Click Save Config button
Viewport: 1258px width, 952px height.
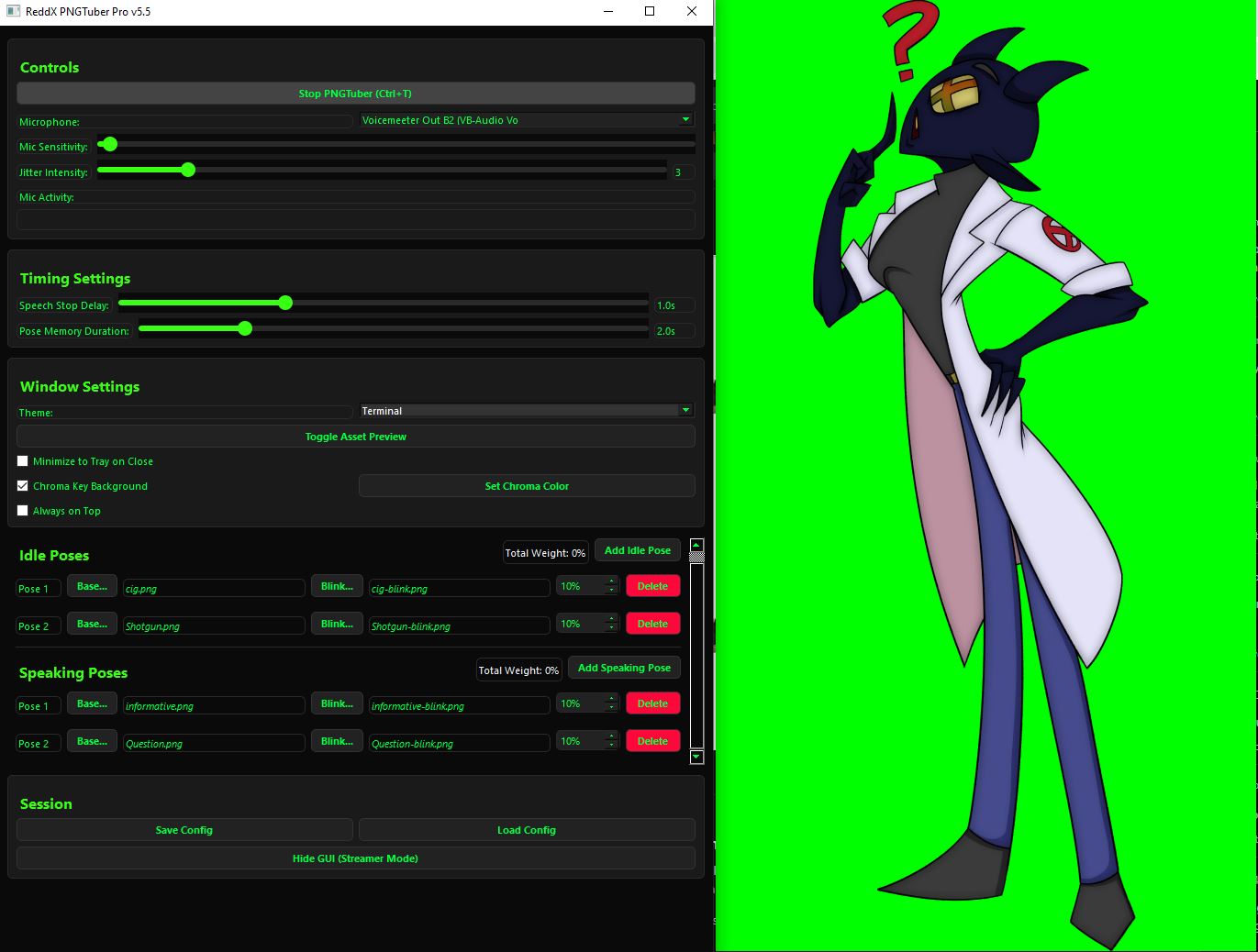tap(184, 830)
